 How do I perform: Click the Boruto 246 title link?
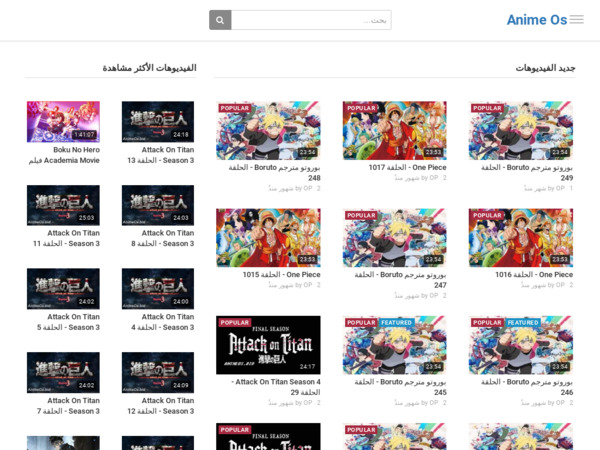(527, 387)
